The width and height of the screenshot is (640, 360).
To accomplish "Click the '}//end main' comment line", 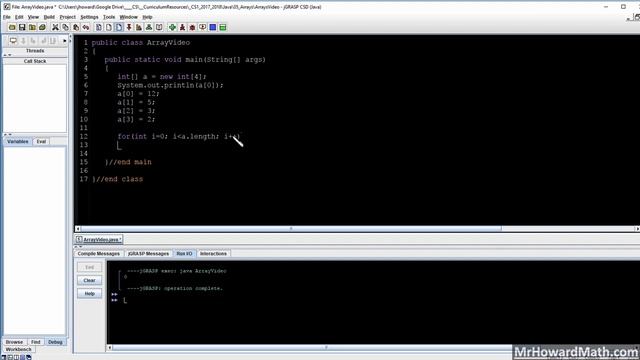I will 128,162.
